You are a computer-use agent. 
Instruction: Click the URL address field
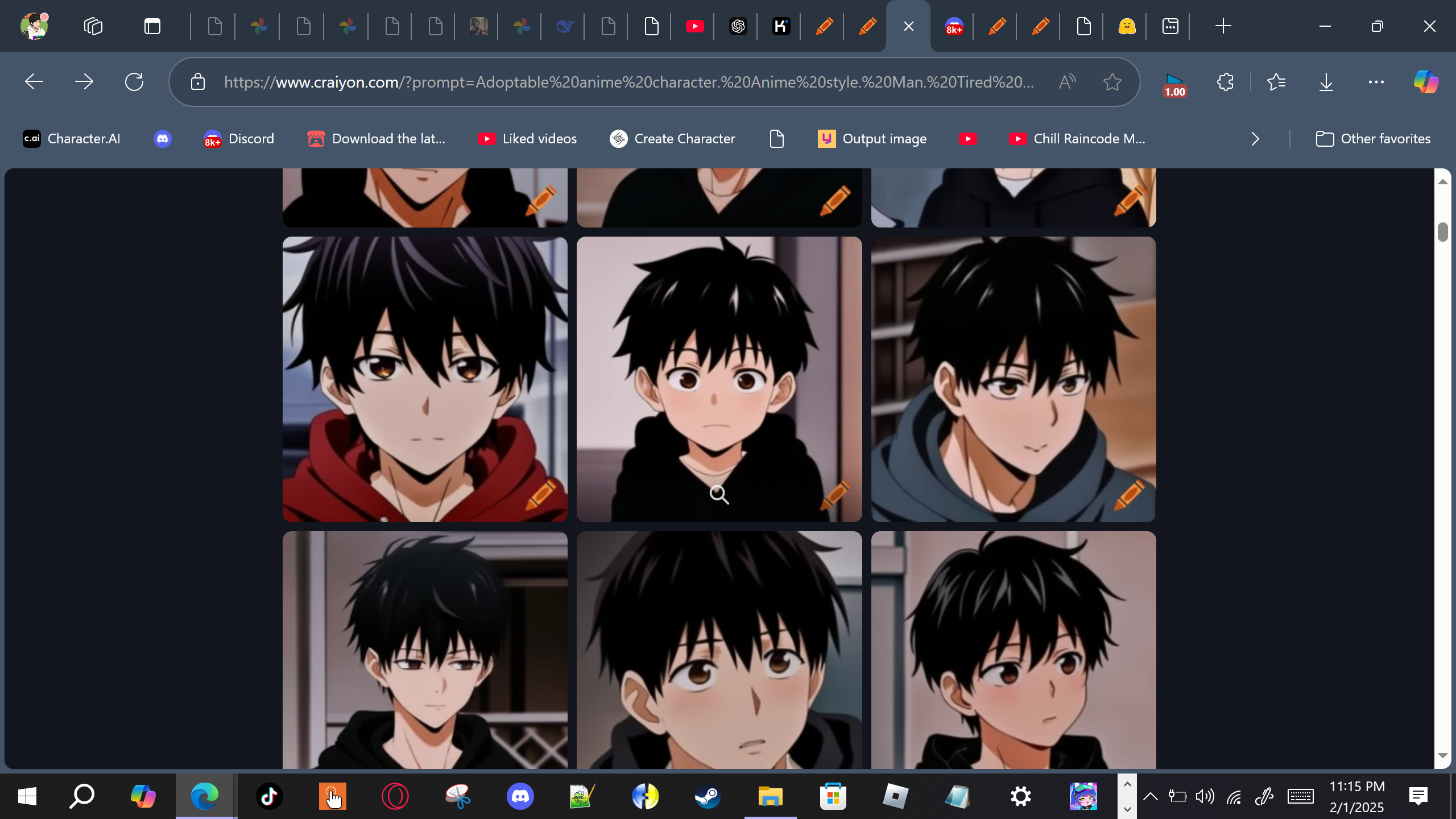point(626,82)
